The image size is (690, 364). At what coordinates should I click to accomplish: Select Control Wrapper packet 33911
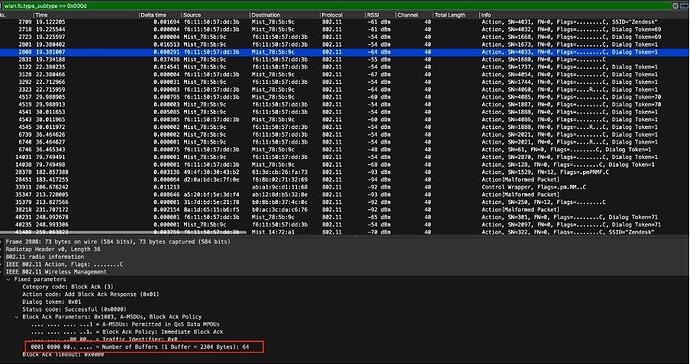(345, 187)
